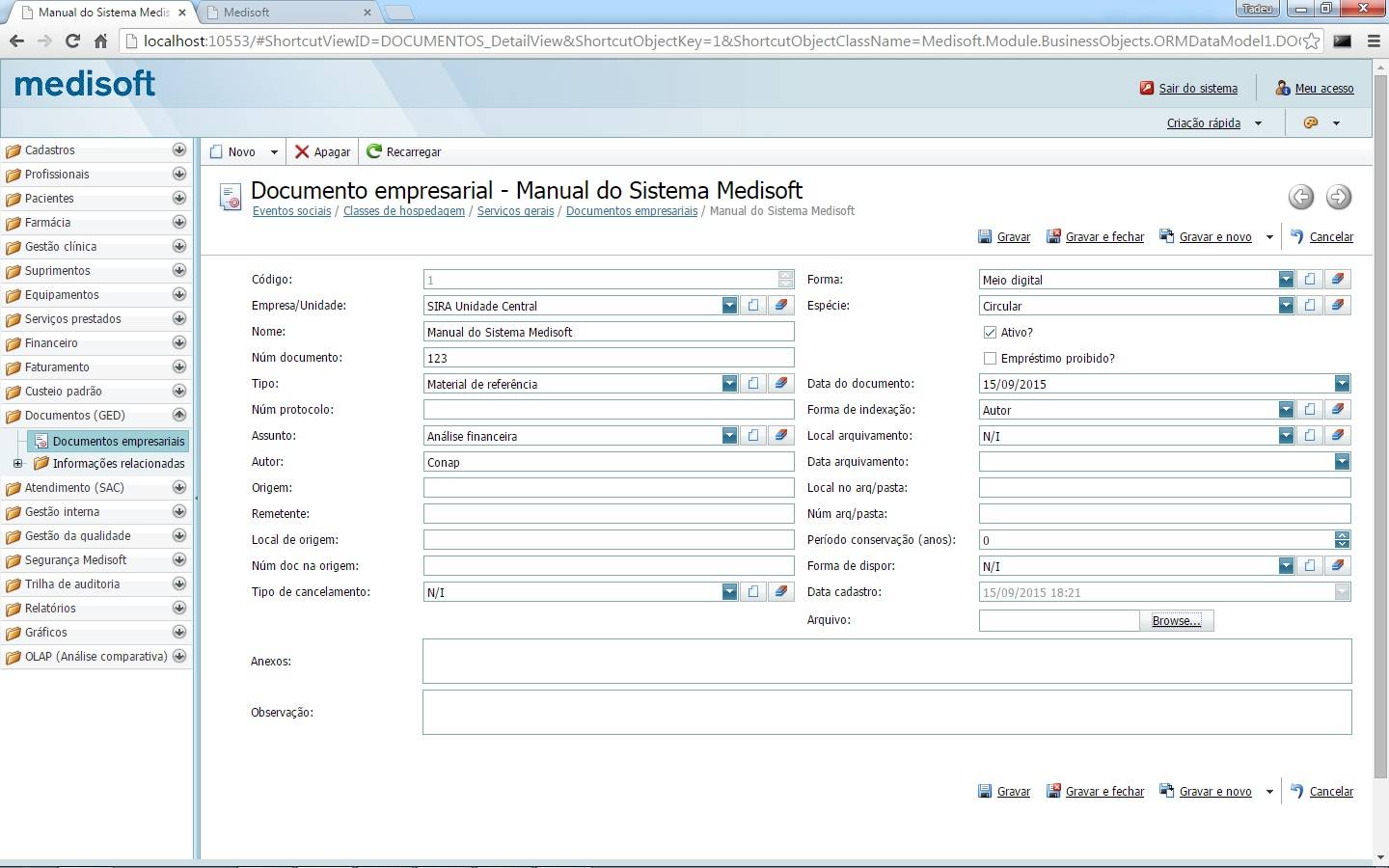Bookmark page with star icon
This screenshot has width=1389, height=868.
1312,41
